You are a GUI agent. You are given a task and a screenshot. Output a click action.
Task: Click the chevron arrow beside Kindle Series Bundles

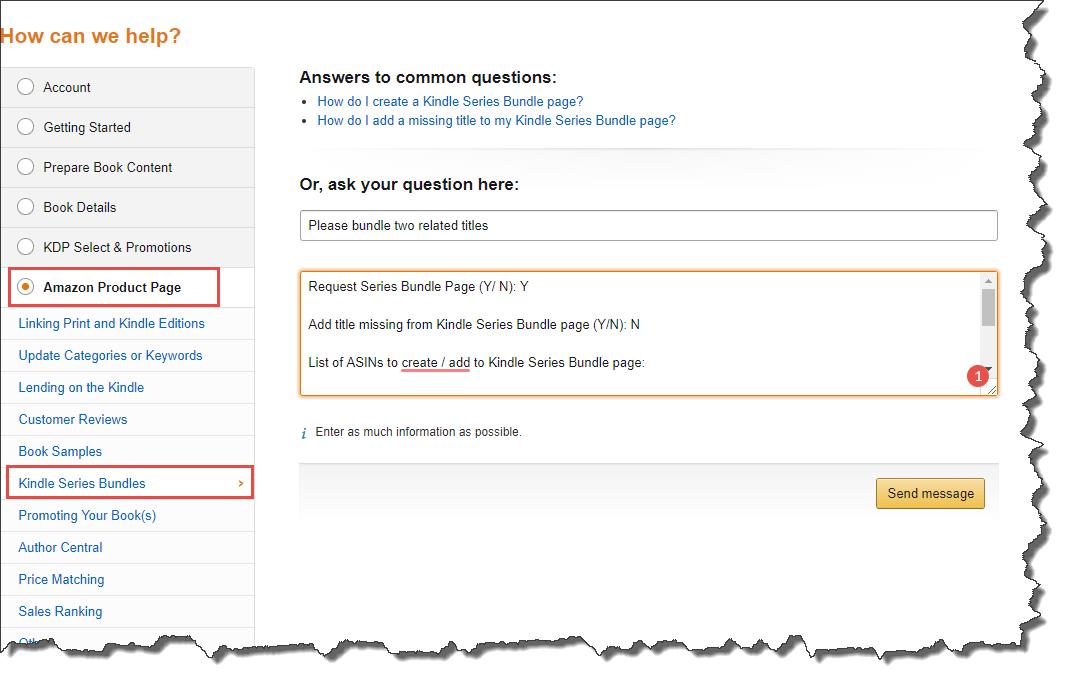point(240,484)
